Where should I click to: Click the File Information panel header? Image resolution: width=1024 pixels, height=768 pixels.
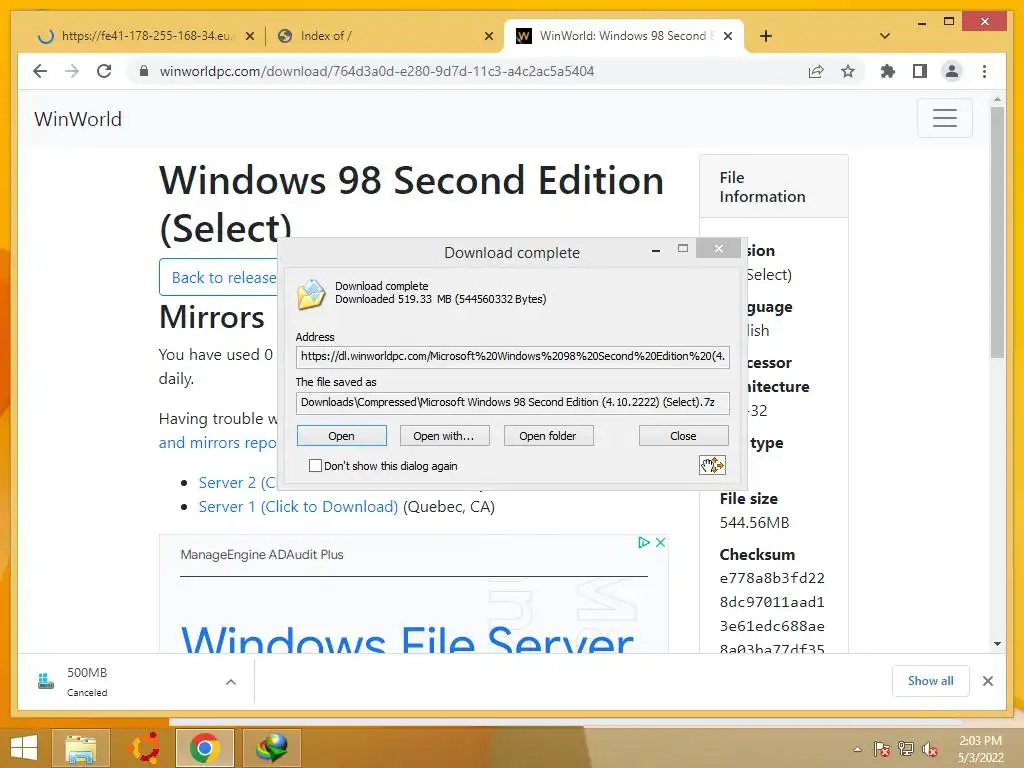(x=774, y=187)
